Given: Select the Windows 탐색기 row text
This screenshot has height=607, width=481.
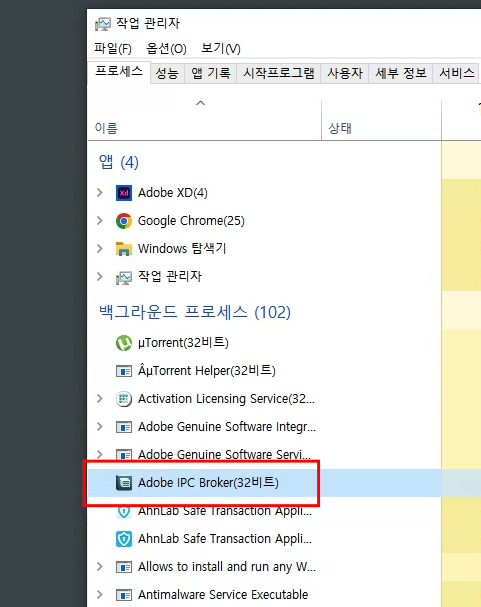Looking at the screenshot, I should pos(182,249).
